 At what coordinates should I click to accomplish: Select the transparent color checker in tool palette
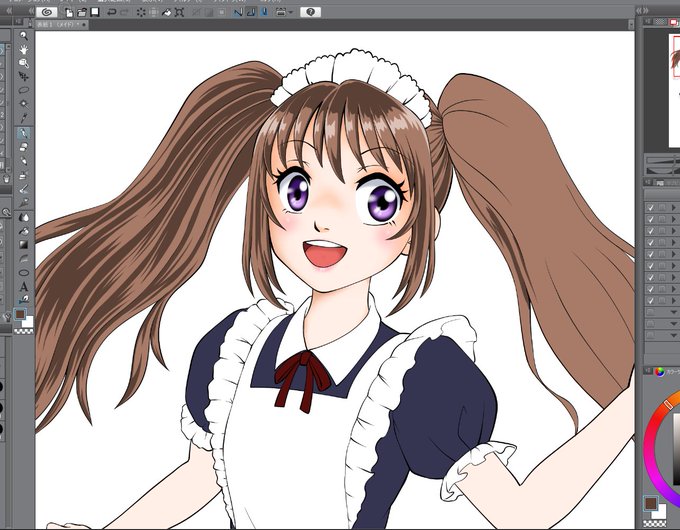click(24, 331)
